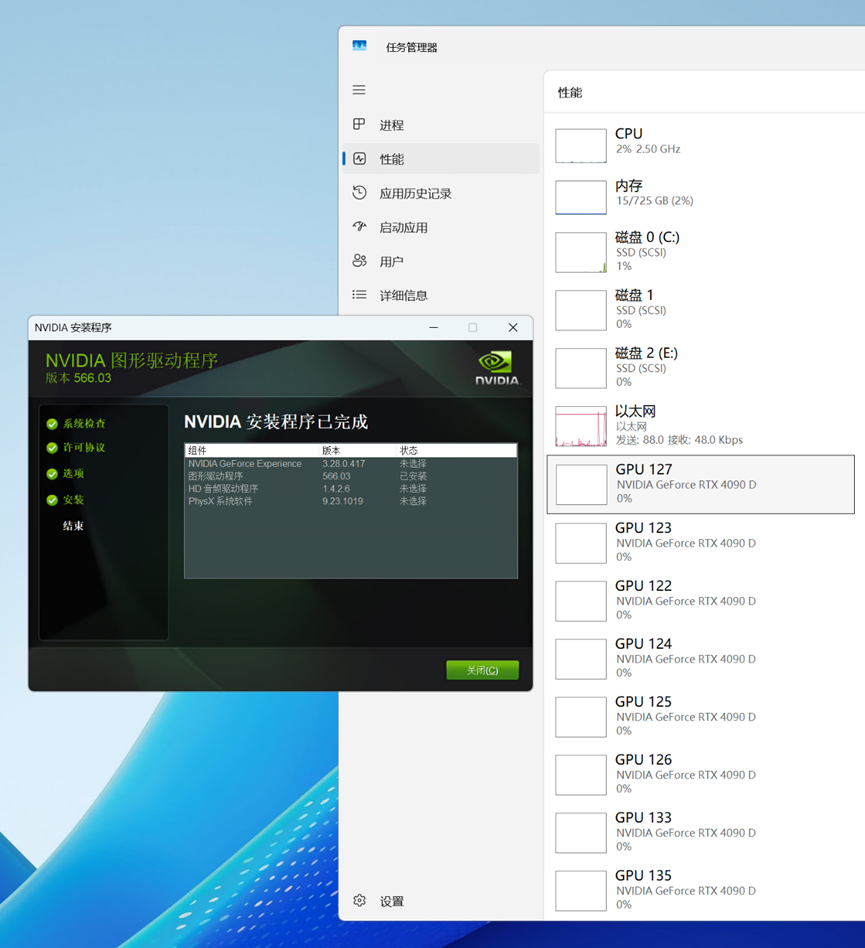
Task: Select 磁盘 0 (C:) graph thumbnail
Action: click(581, 252)
